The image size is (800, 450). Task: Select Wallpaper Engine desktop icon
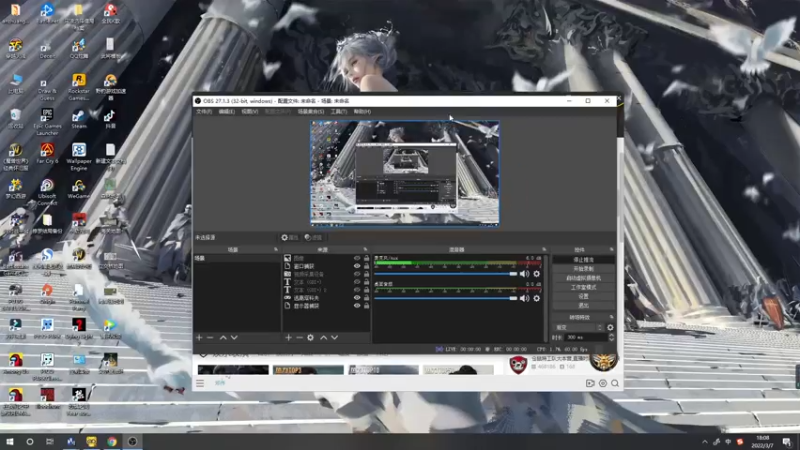click(79, 157)
